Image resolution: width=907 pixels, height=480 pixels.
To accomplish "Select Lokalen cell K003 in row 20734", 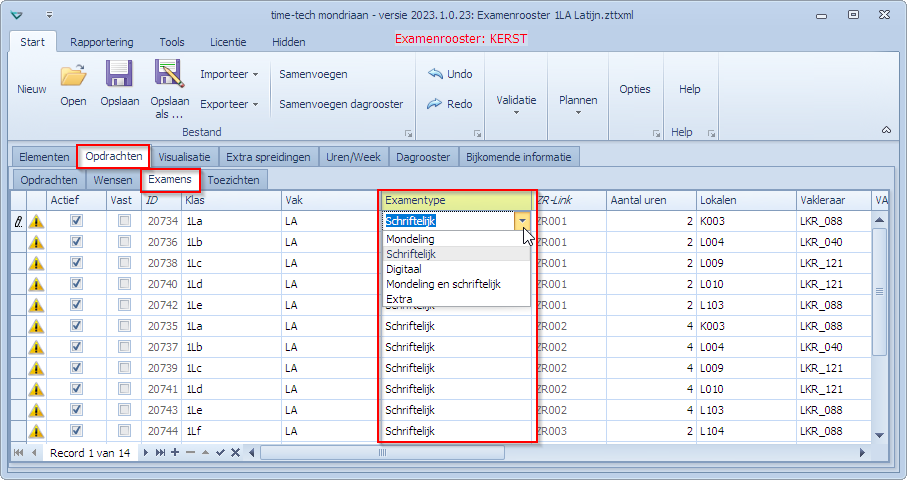I will tap(746, 221).
